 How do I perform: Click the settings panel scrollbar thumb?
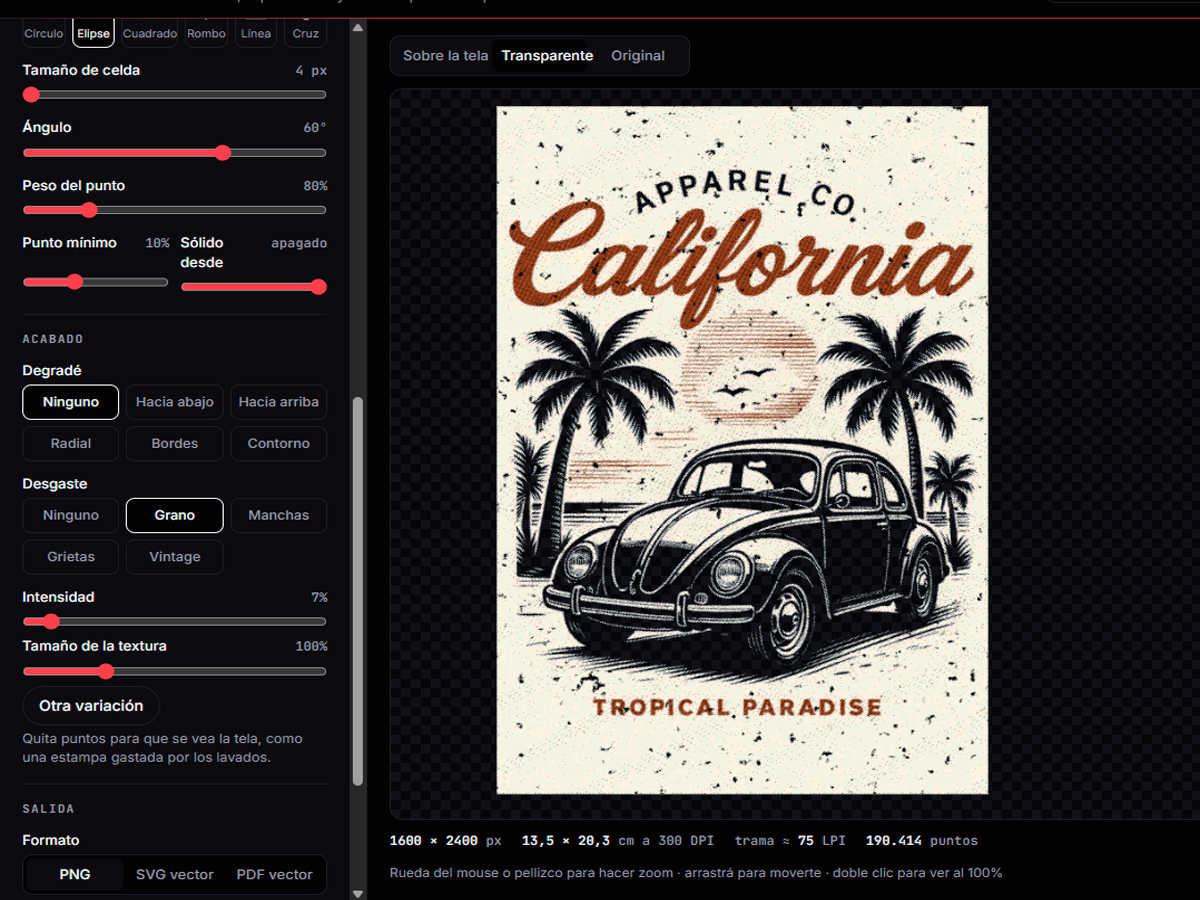click(359, 590)
